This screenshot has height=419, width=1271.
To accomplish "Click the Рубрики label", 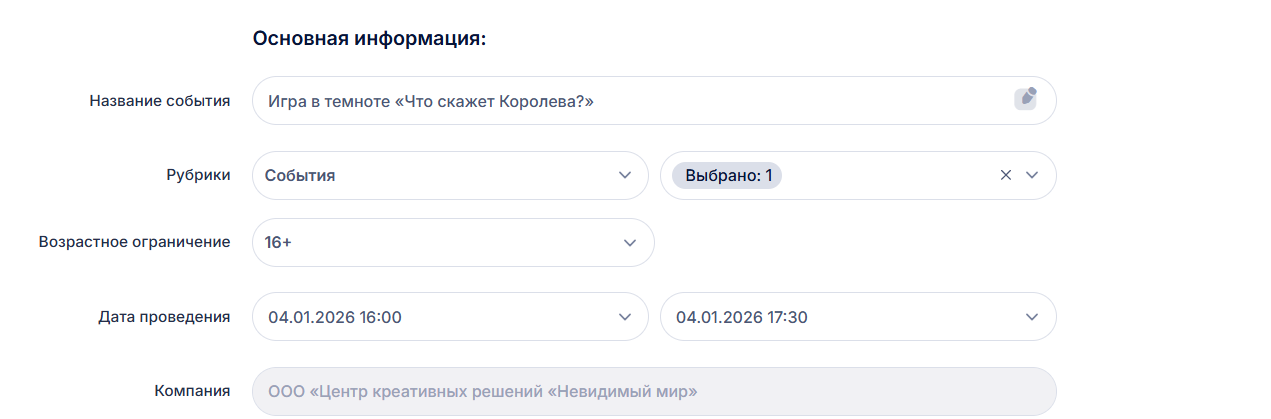I will click(x=198, y=175).
